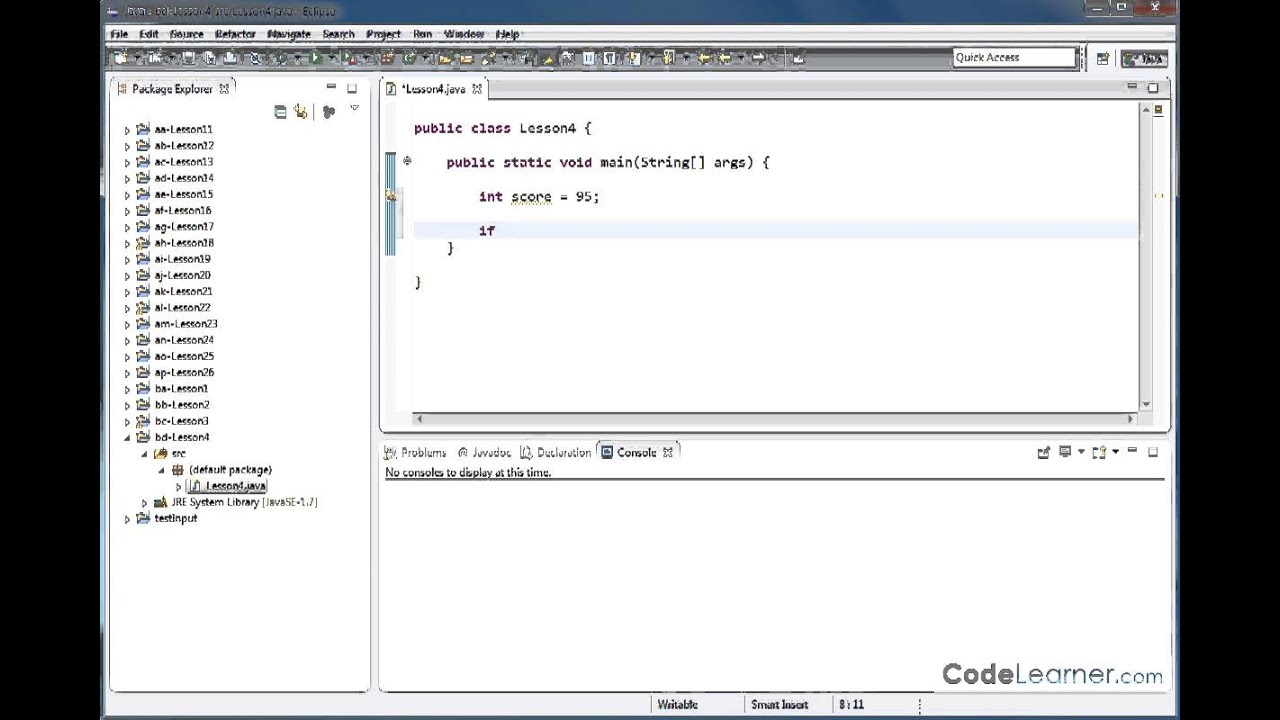1280x720 pixels.
Task: Expand the bc-Lesson3 project
Action: [127, 421]
